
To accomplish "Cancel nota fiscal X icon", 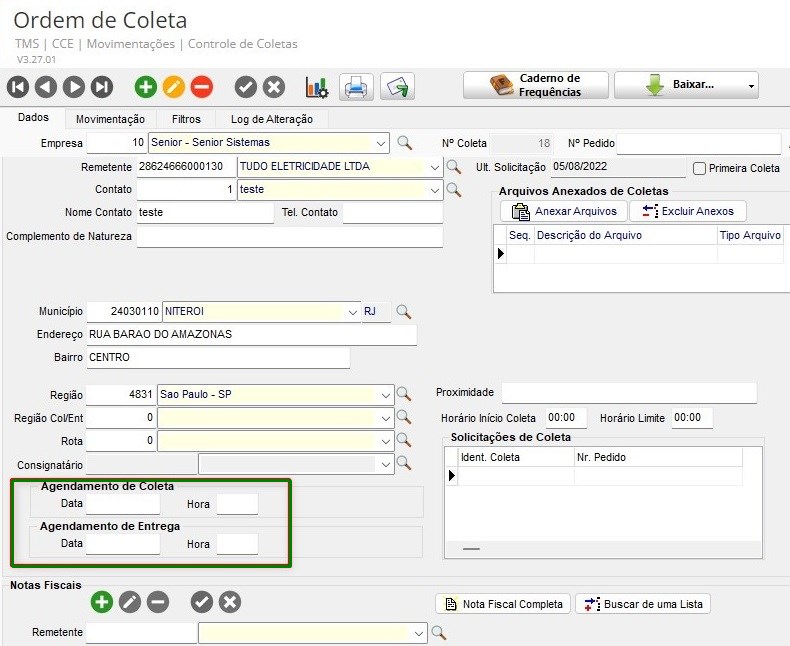I will coord(230,602).
